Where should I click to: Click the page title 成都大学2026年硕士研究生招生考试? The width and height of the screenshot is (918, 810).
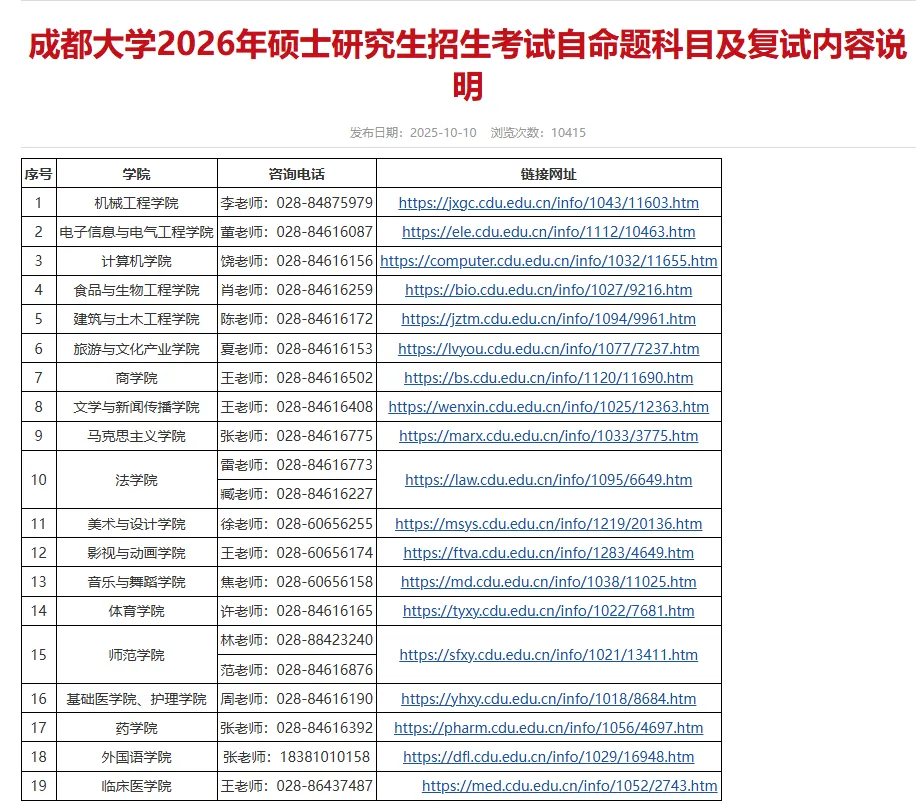pos(467,64)
